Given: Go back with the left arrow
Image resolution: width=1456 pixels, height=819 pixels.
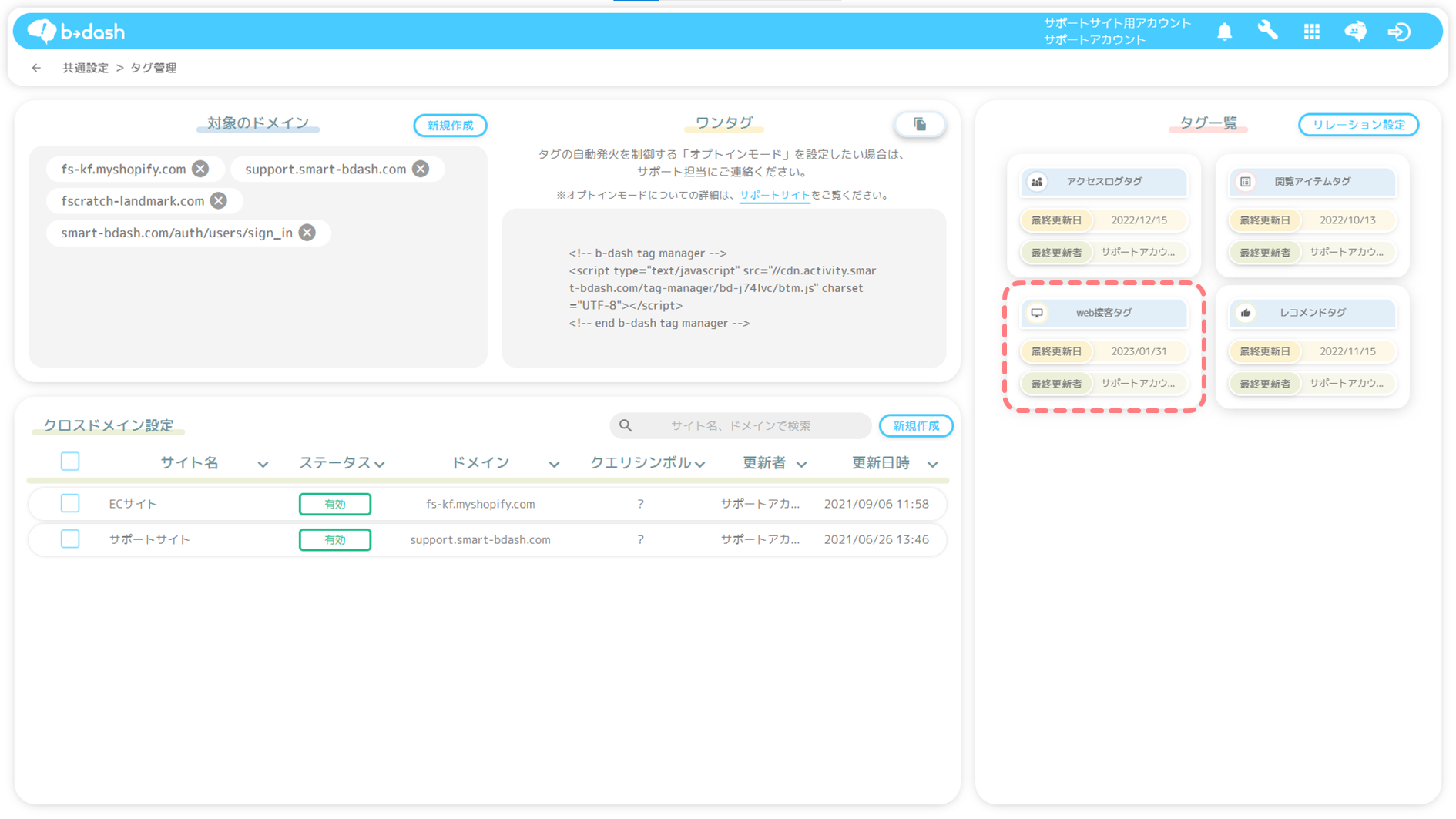Looking at the screenshot, I should pos(36,68).
